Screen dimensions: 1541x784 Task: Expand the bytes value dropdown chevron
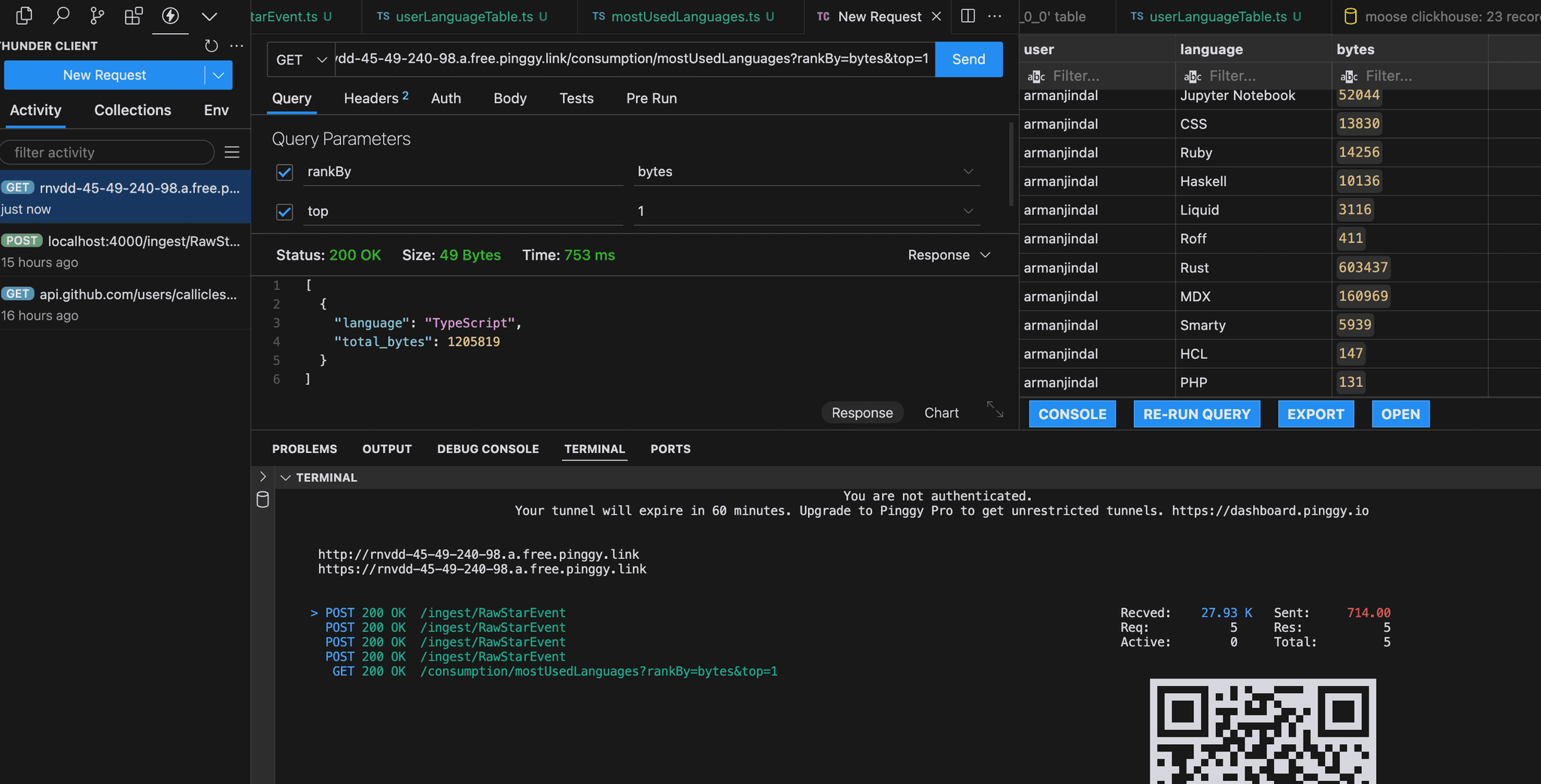(x=968, y=172)
